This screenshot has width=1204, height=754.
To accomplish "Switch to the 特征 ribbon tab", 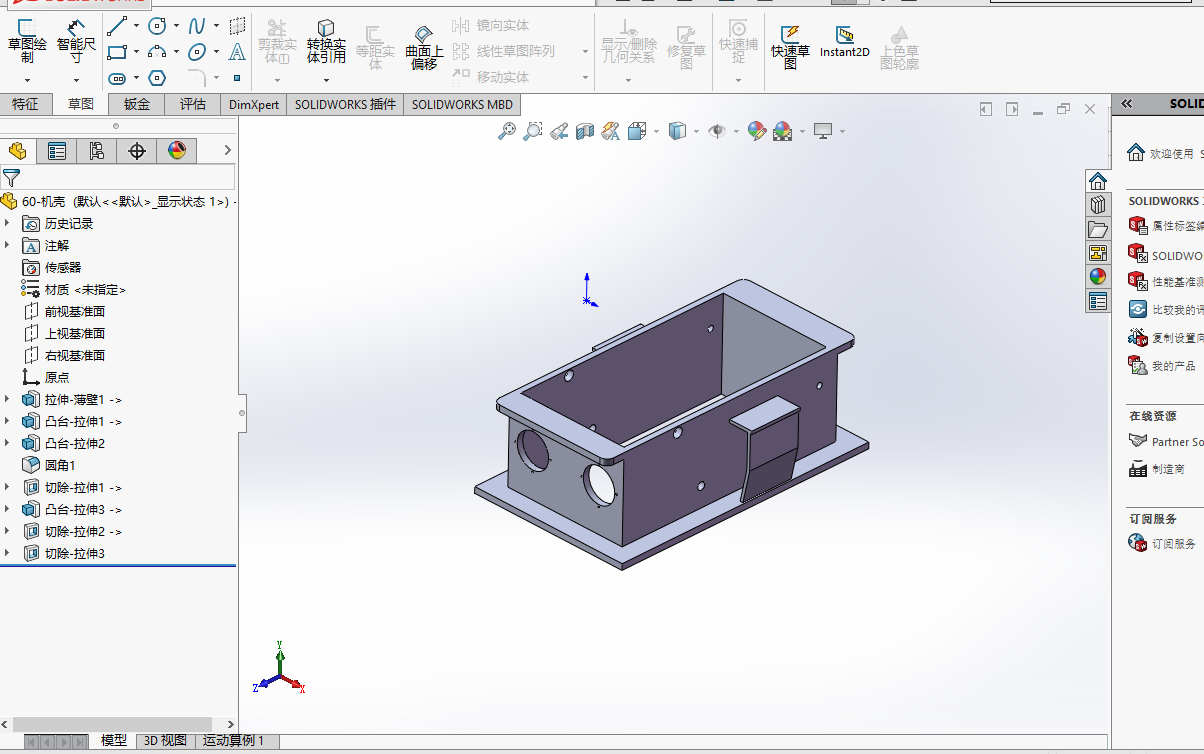I will (x=26, y=104).
